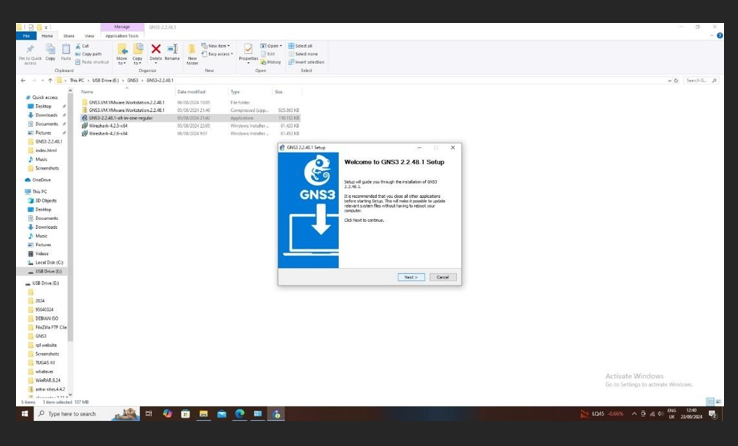Show hidden system tray icons chevron
This screenshot has width=738, height=446.
point(634,414)
